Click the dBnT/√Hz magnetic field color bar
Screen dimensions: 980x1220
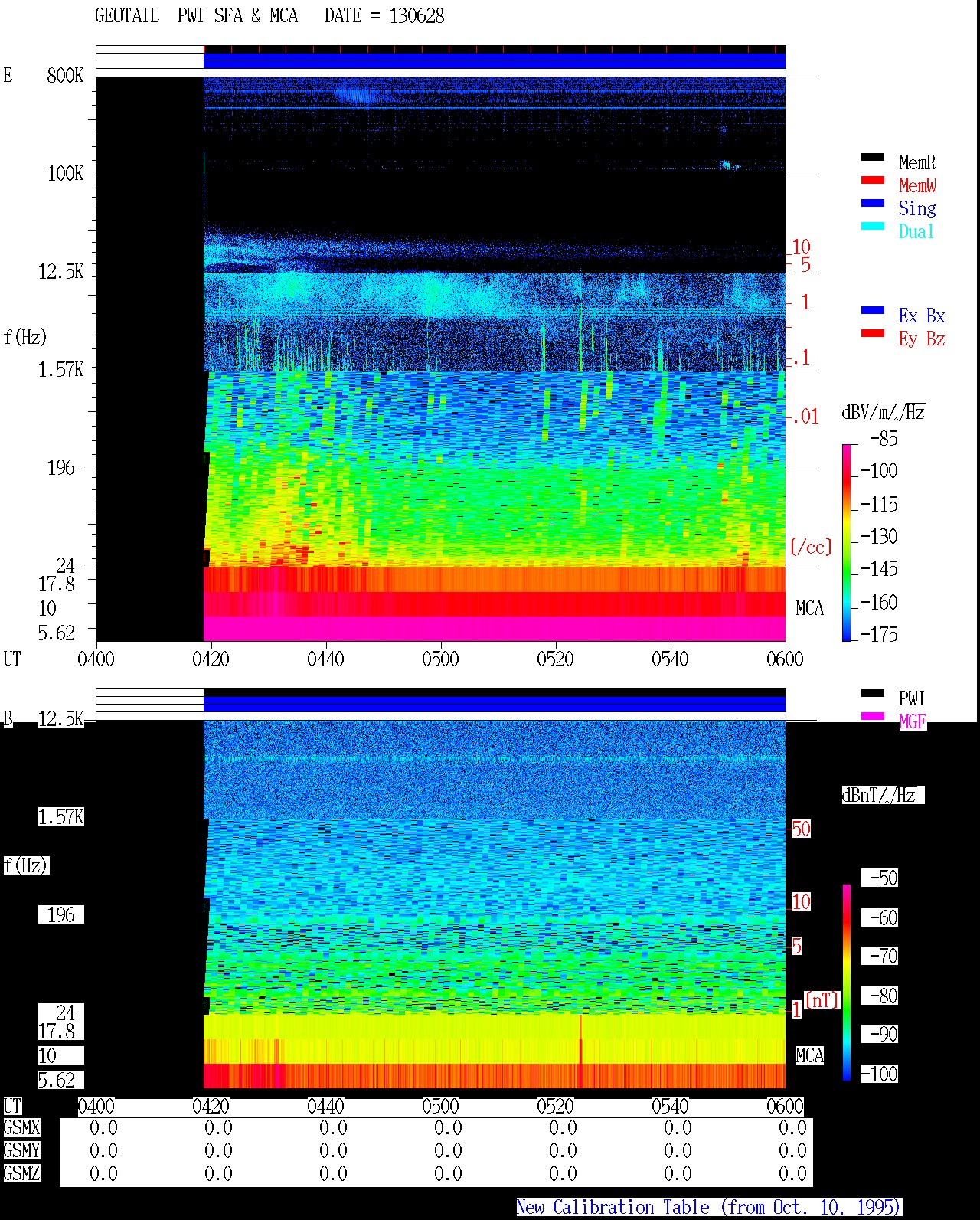coord(847,983)
